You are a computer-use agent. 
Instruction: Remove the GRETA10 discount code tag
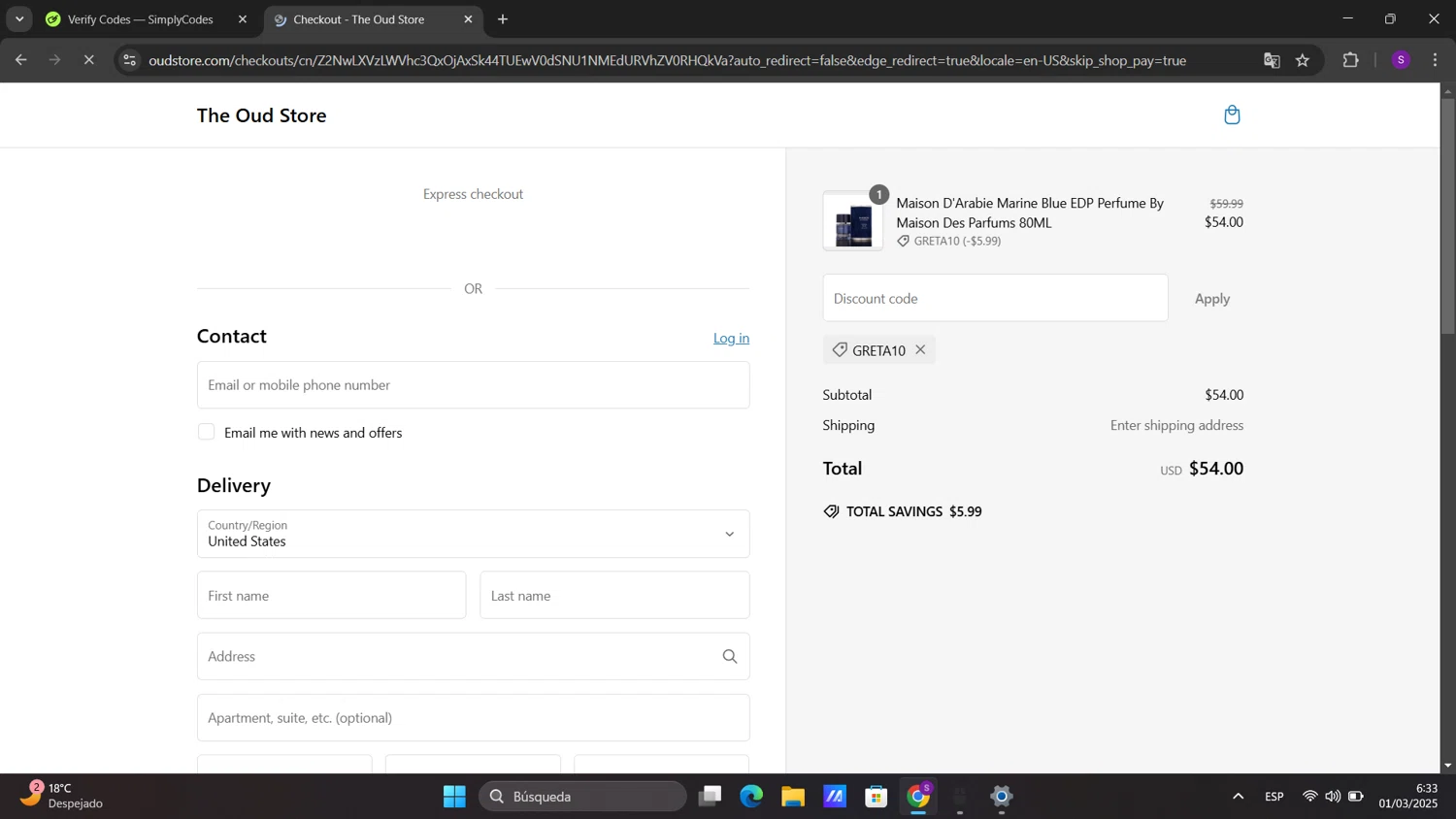[x=920, y=350]
